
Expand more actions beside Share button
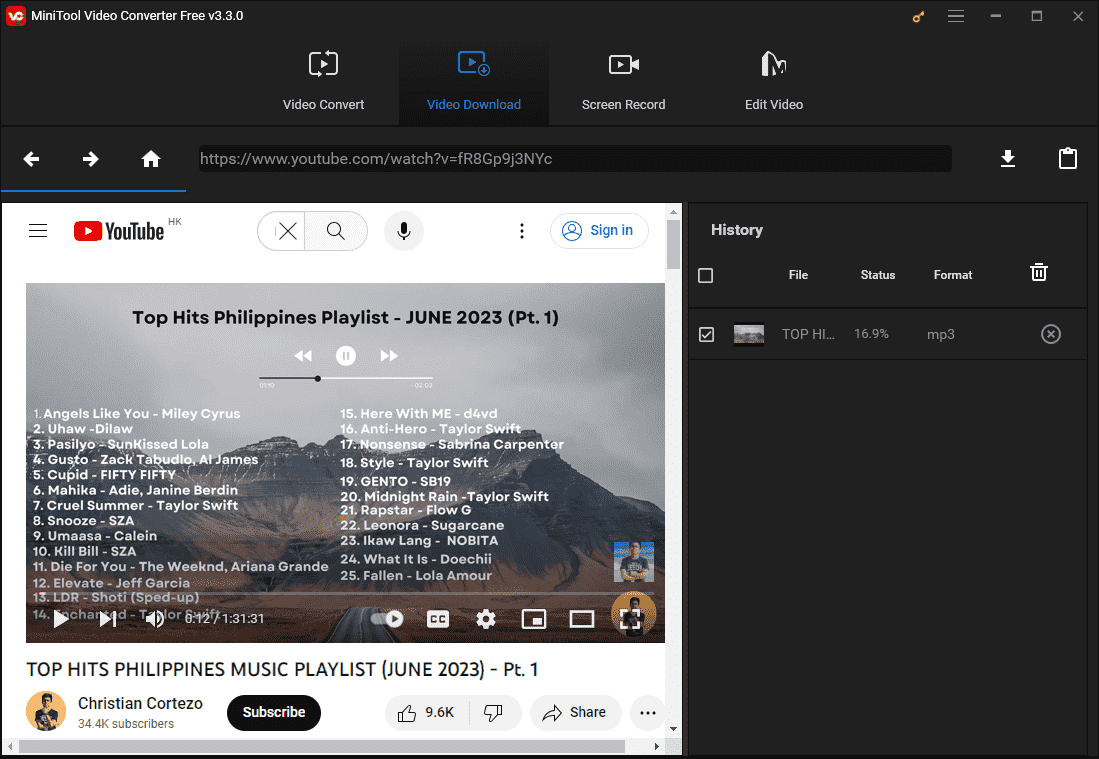[x=648, y=713]
